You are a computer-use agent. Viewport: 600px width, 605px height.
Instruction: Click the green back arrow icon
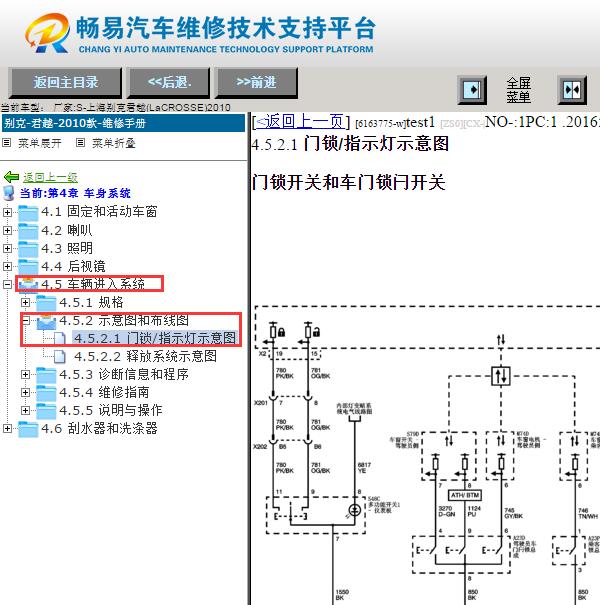pyautogui.click(x=11, y=177)
